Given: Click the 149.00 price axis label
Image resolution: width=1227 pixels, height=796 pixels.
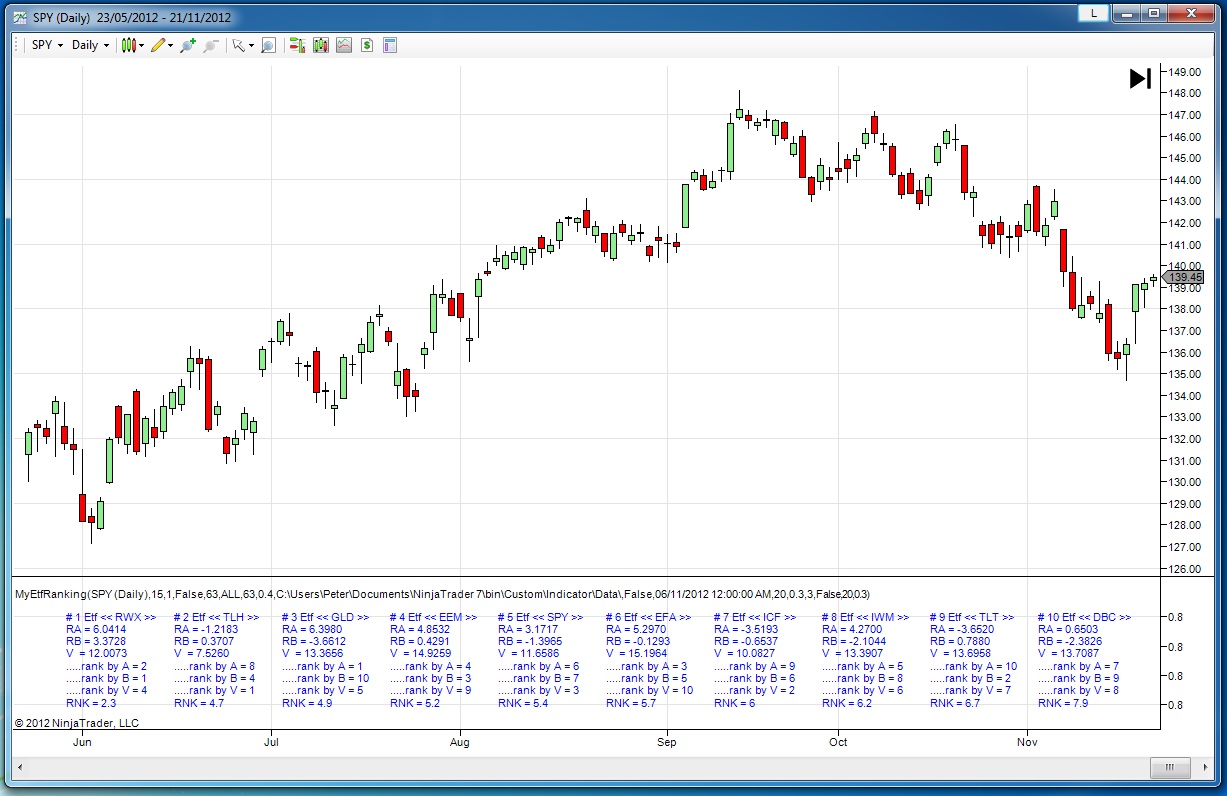Looking at the screenshot, I should 1185,72.
